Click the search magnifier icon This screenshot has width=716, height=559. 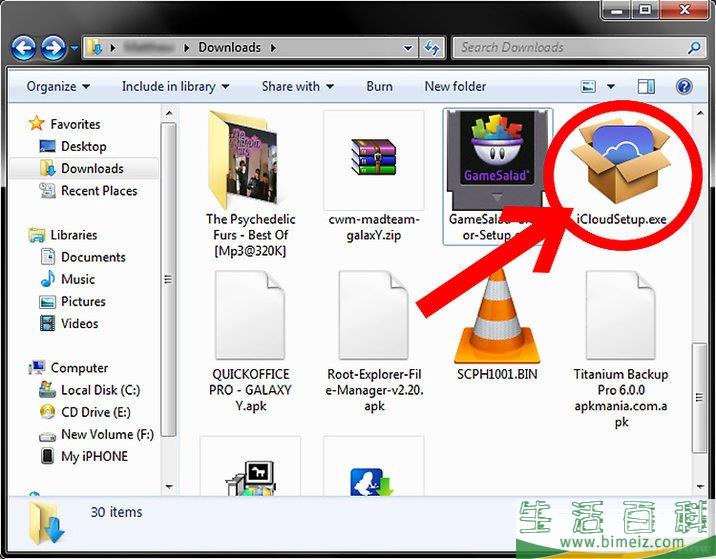(694, 47)
